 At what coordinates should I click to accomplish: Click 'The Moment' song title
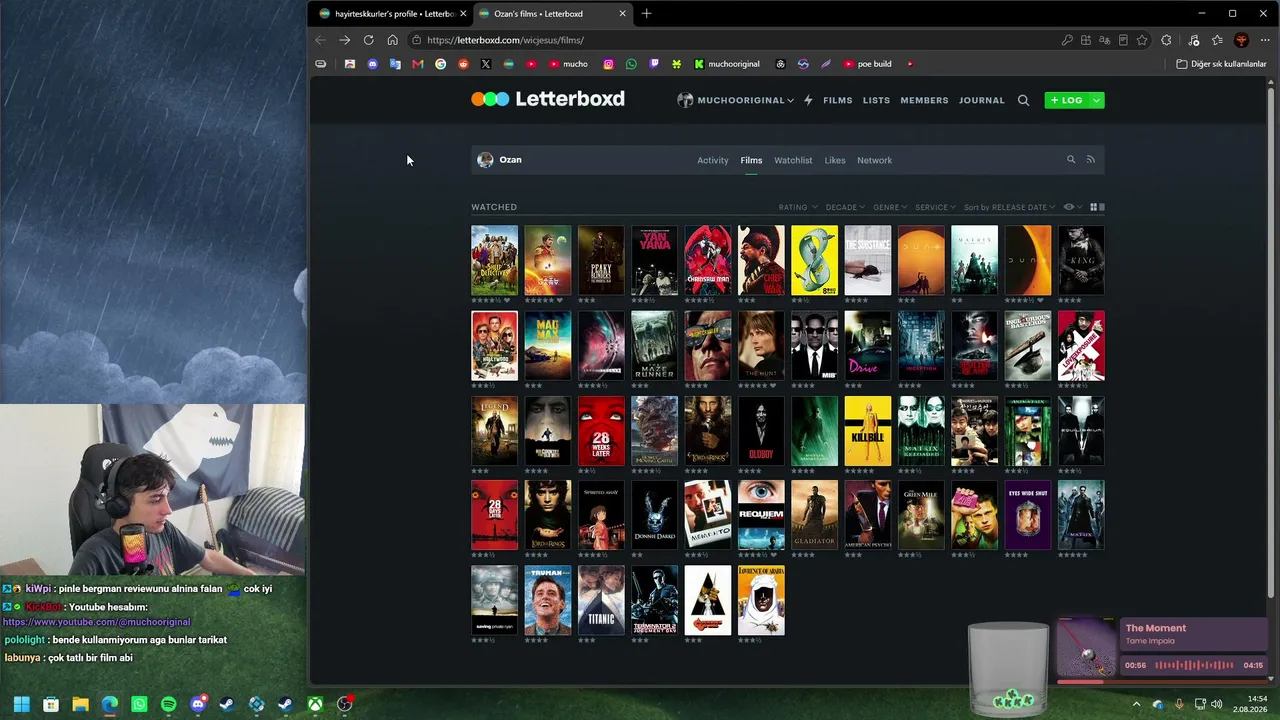click(1156, 628)
